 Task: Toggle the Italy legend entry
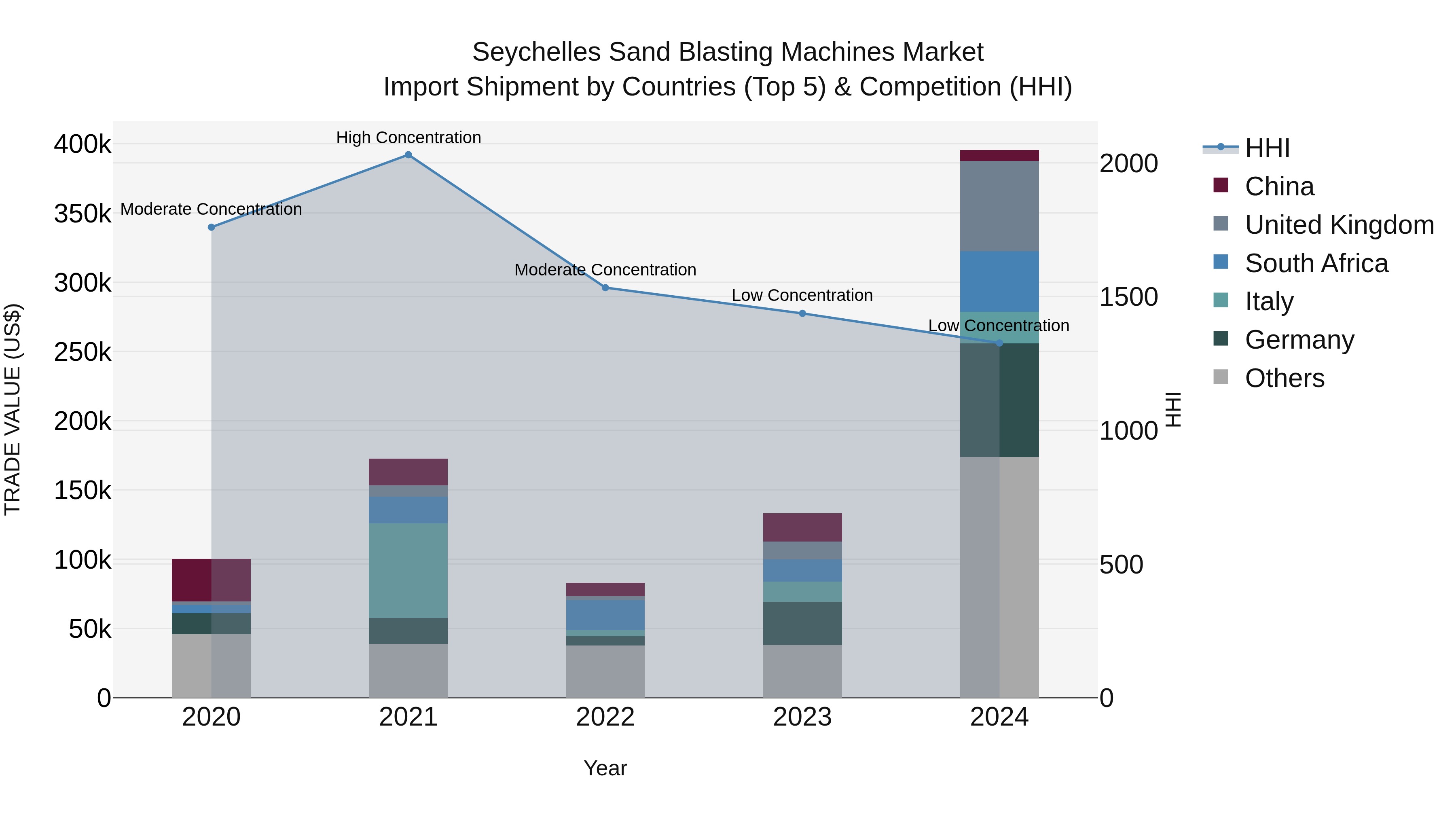tap(1253, 301)
